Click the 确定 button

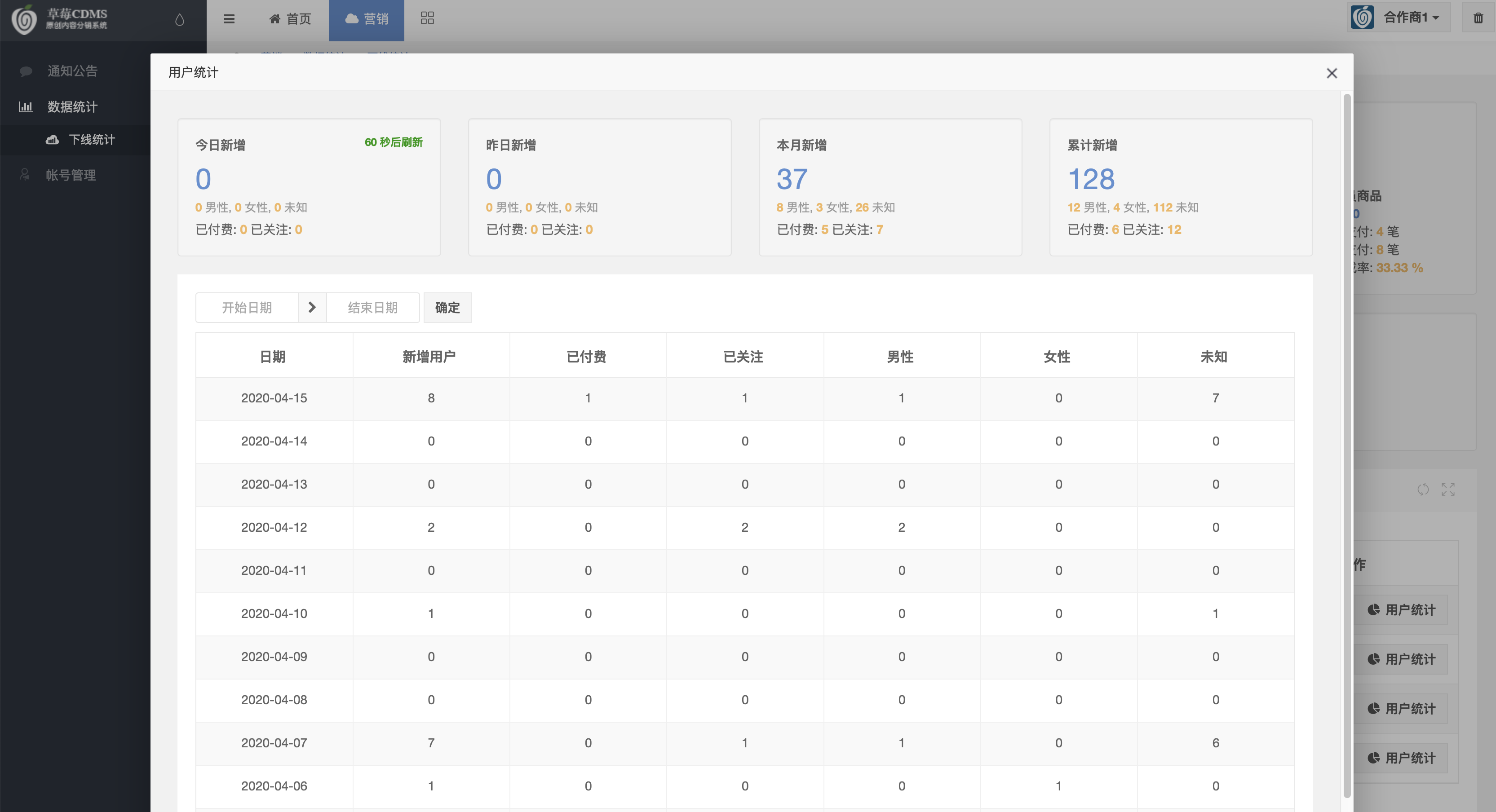tap(447, 308)
